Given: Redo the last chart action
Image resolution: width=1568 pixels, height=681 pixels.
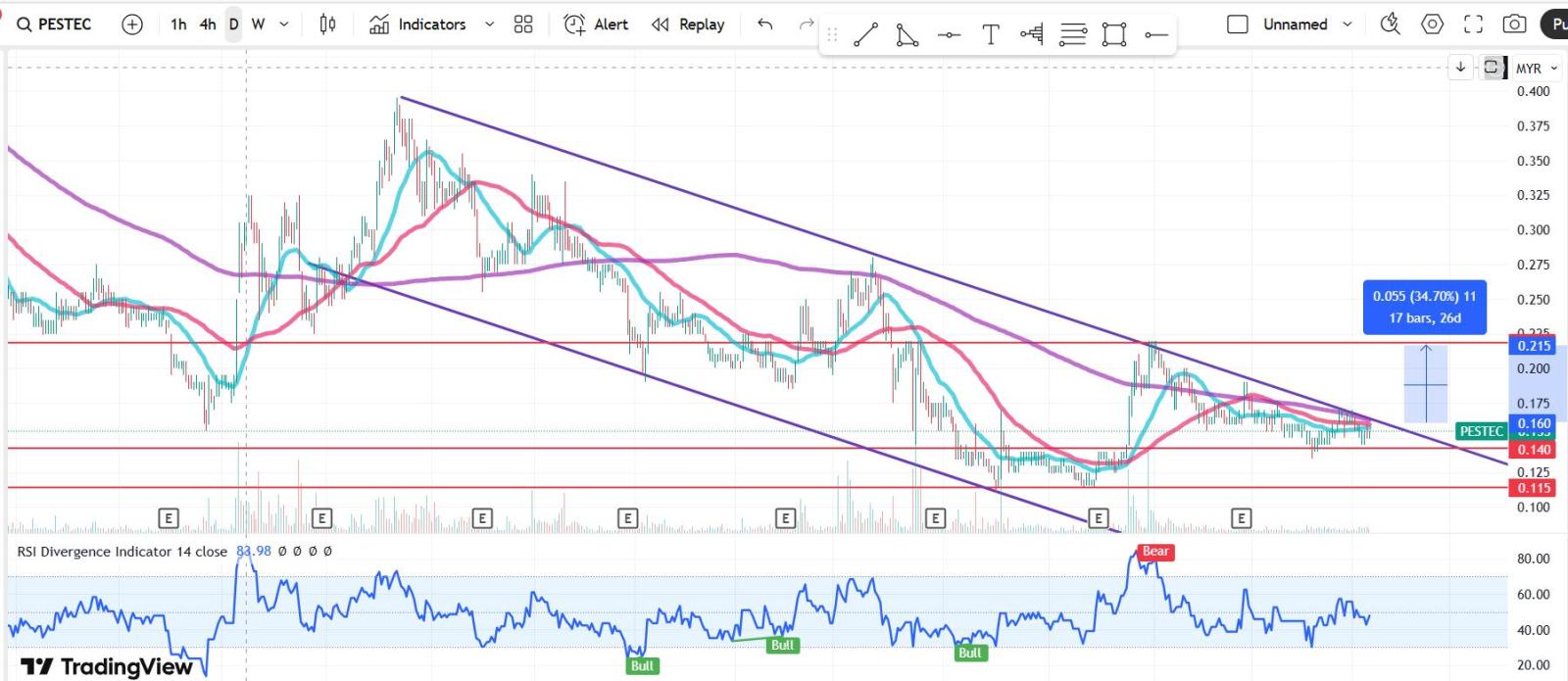Looking at the screenshot, I should pos(807,24).
